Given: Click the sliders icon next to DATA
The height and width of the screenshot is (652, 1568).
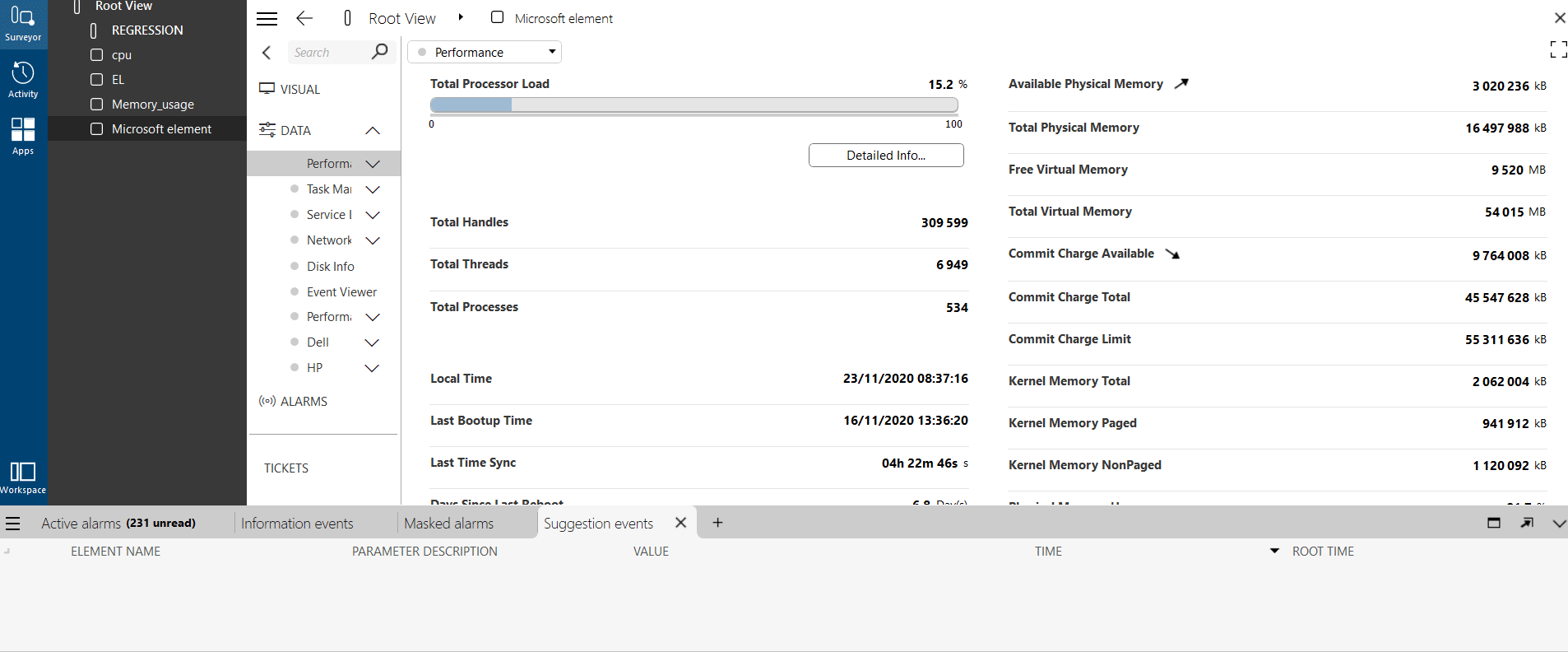Looking at the screenshot, I should click(267, 129).
